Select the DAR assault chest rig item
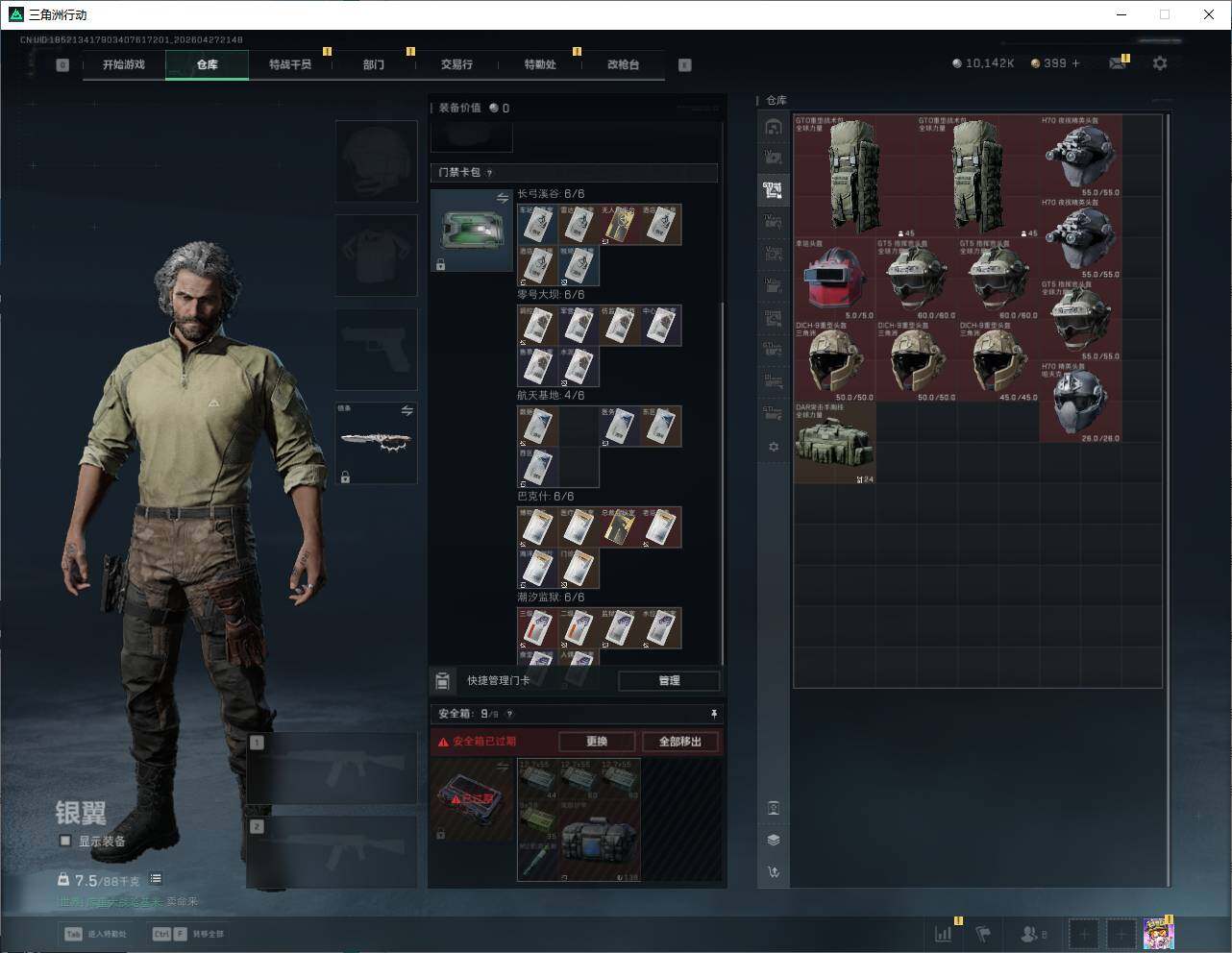Image resolution: width=1232 pixels, height=953 pixels. click(x=834, y=443)
